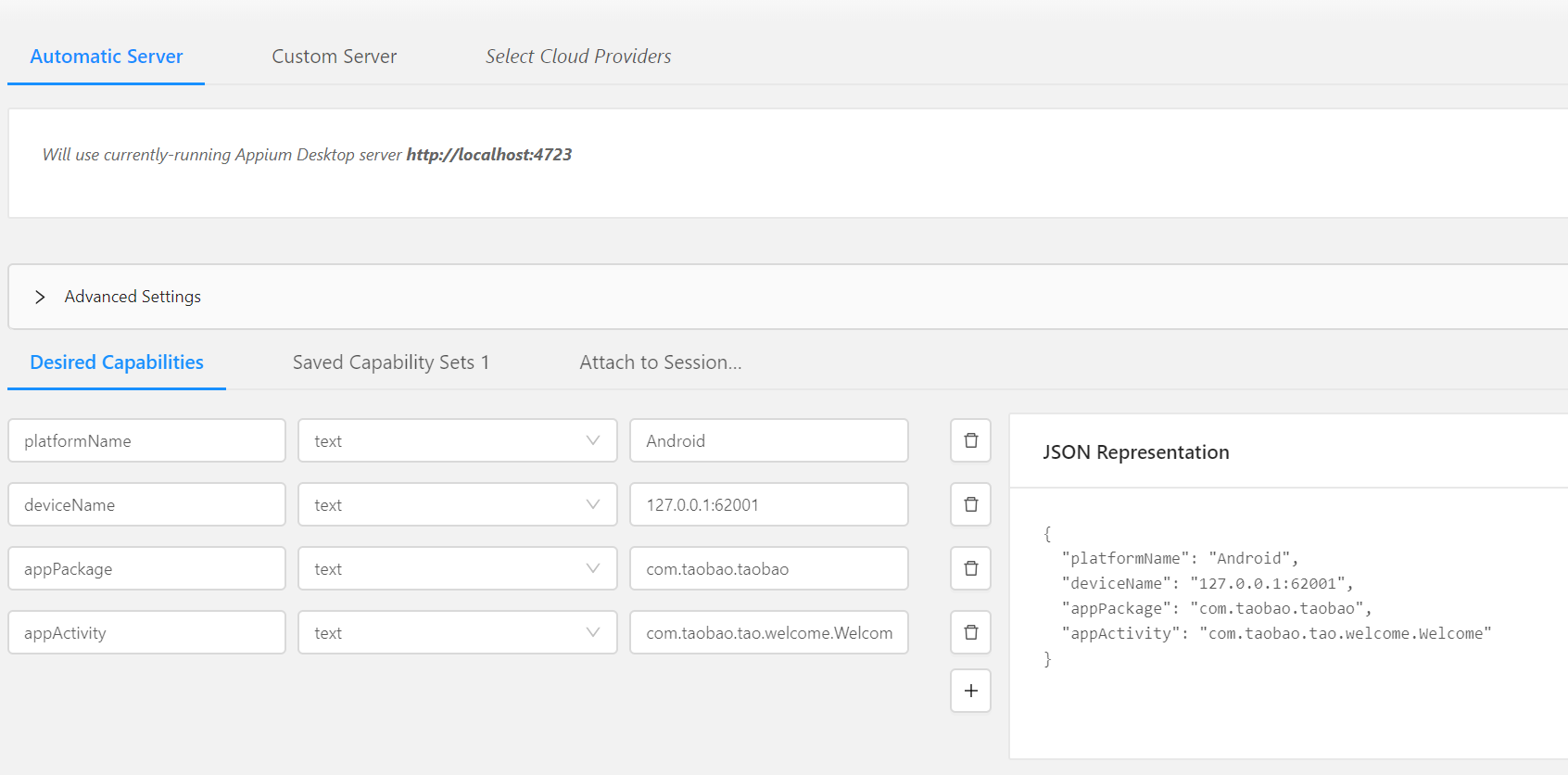
Task: Click the "platformName" line in JSON
Action: 1181,558
